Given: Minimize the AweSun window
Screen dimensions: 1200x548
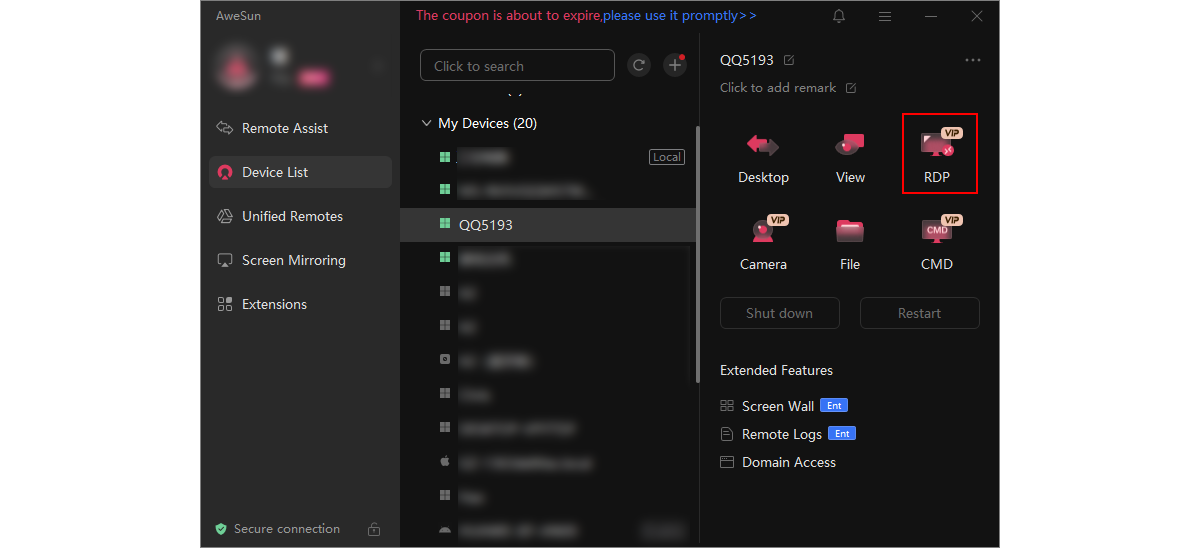Looking at the screenshot, I should tap(931, 16).
